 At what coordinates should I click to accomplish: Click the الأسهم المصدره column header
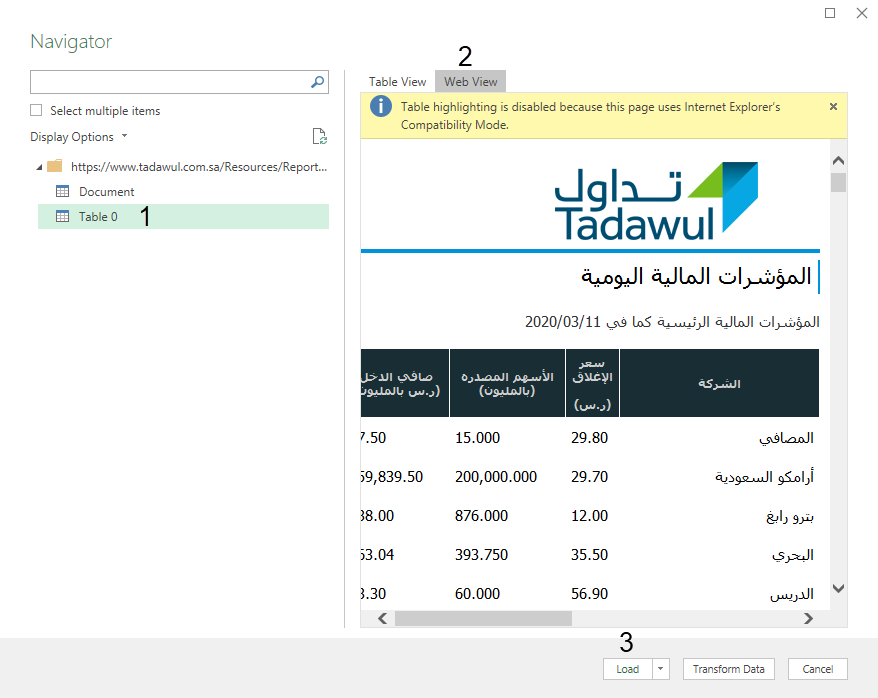[x=507, y=383]
